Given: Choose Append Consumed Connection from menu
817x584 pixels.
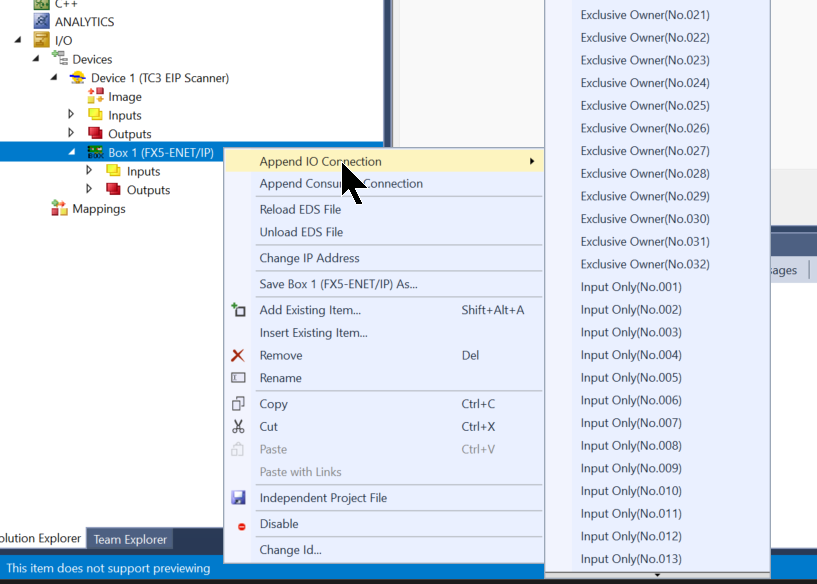Looking at the screenshot, I should tap(341, 184).
